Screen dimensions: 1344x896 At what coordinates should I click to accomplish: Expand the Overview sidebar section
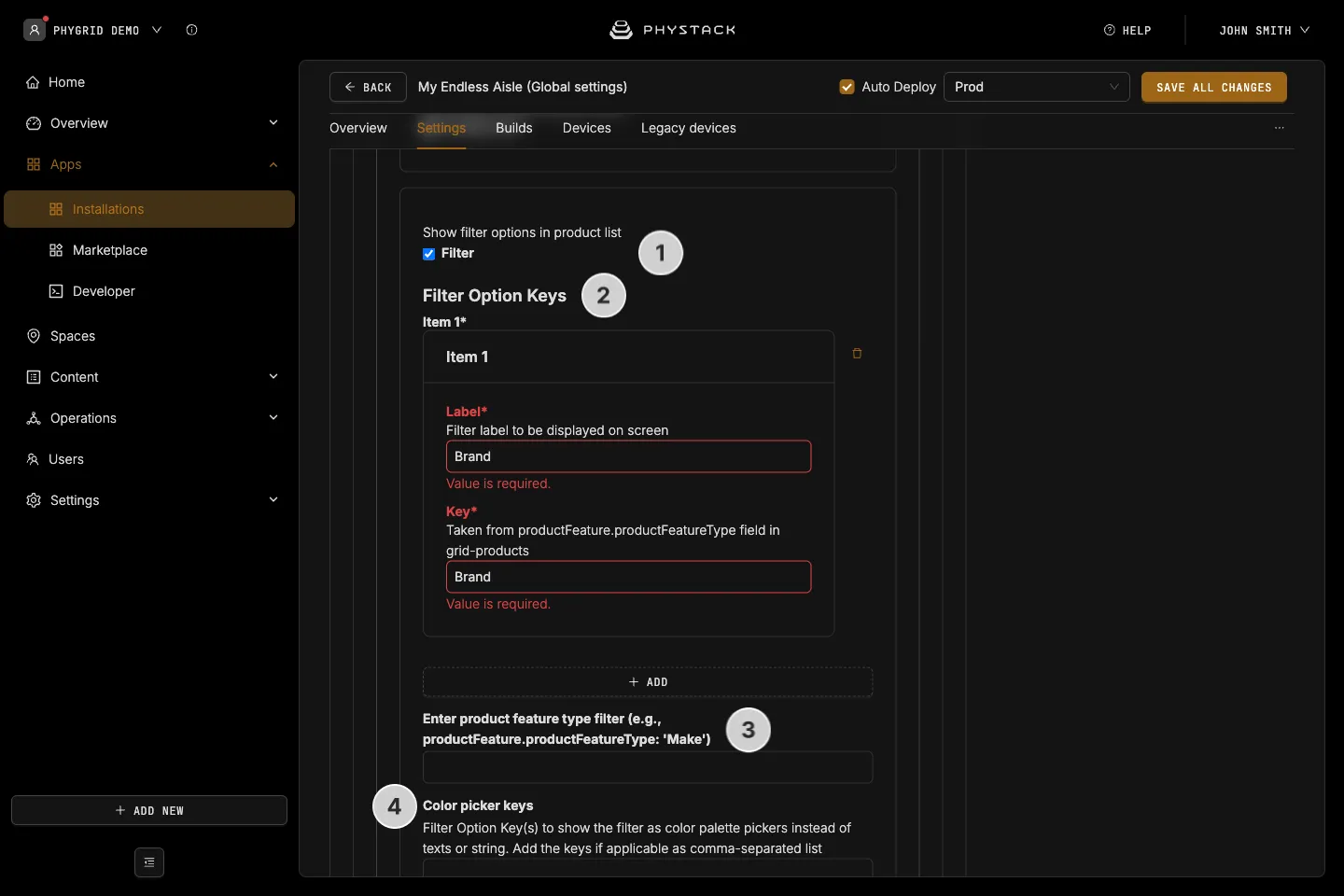pyautogui.click(x=273, y=123)
